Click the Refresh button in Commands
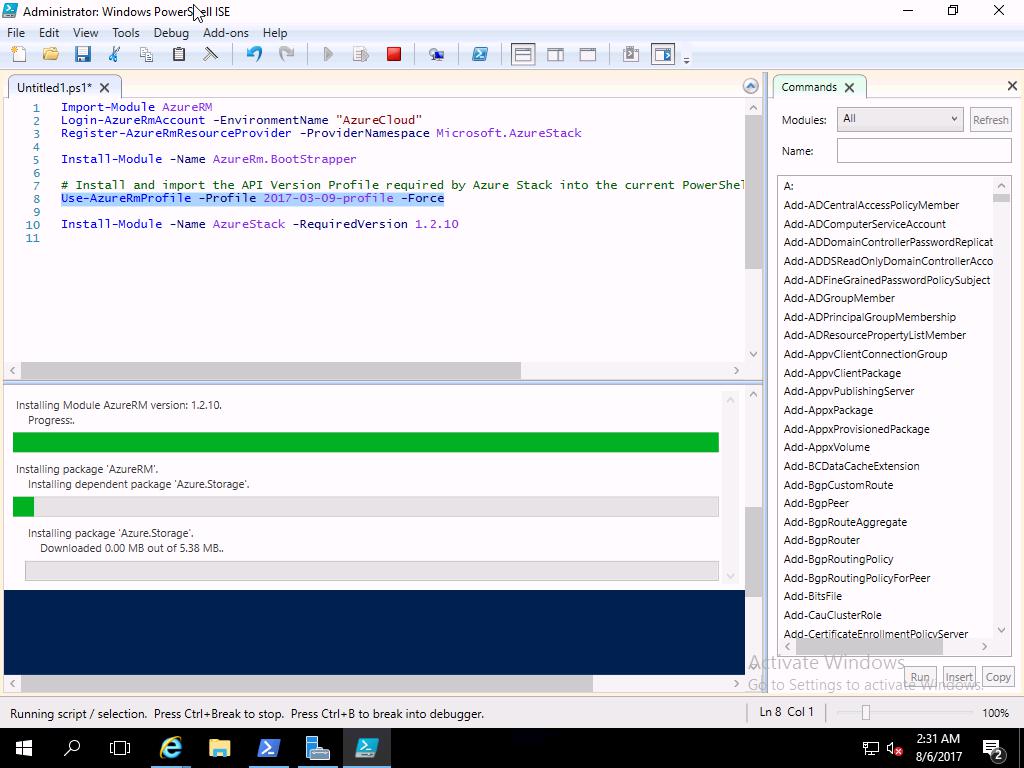1024x768 pixels. pos(991,120)
